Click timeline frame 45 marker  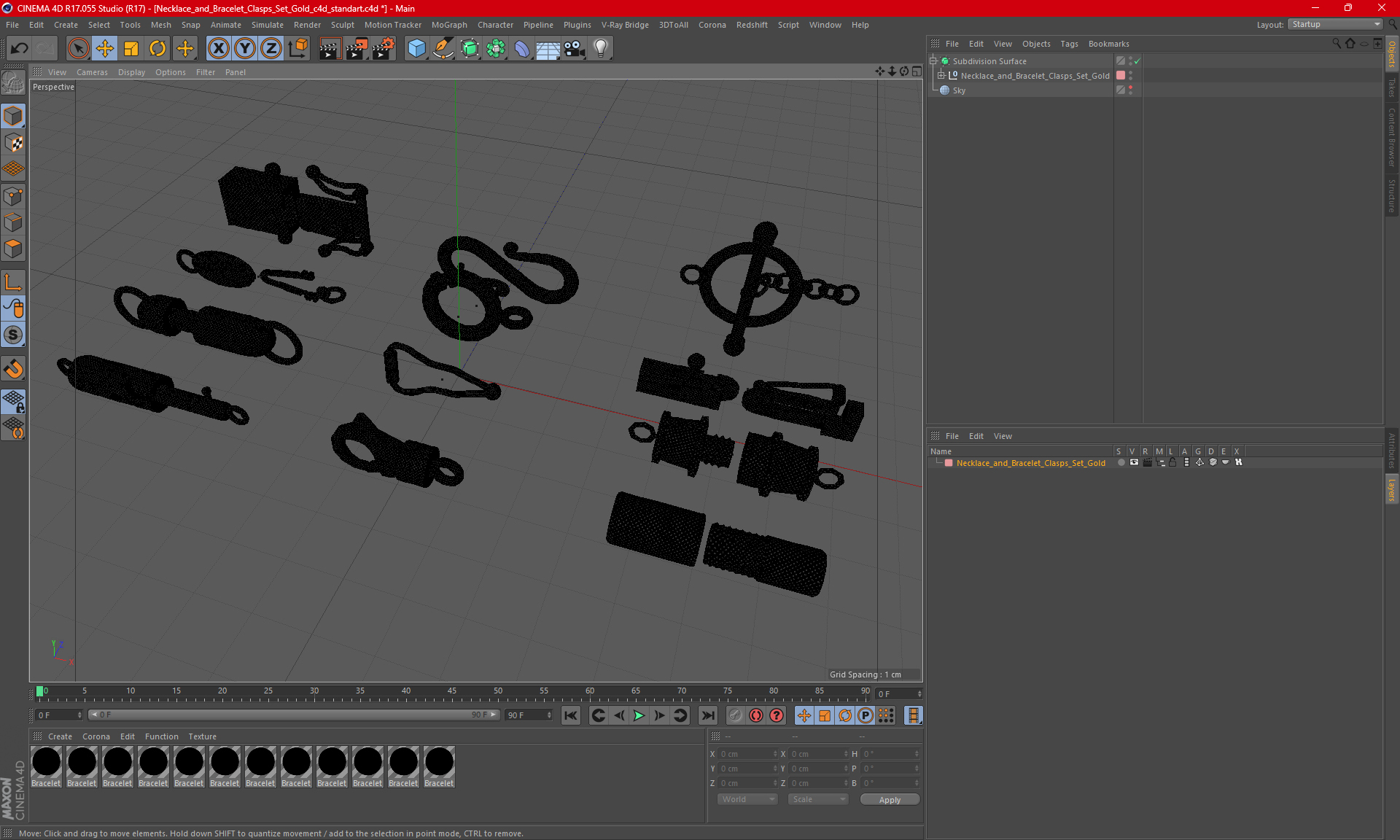tap(452, 692)
